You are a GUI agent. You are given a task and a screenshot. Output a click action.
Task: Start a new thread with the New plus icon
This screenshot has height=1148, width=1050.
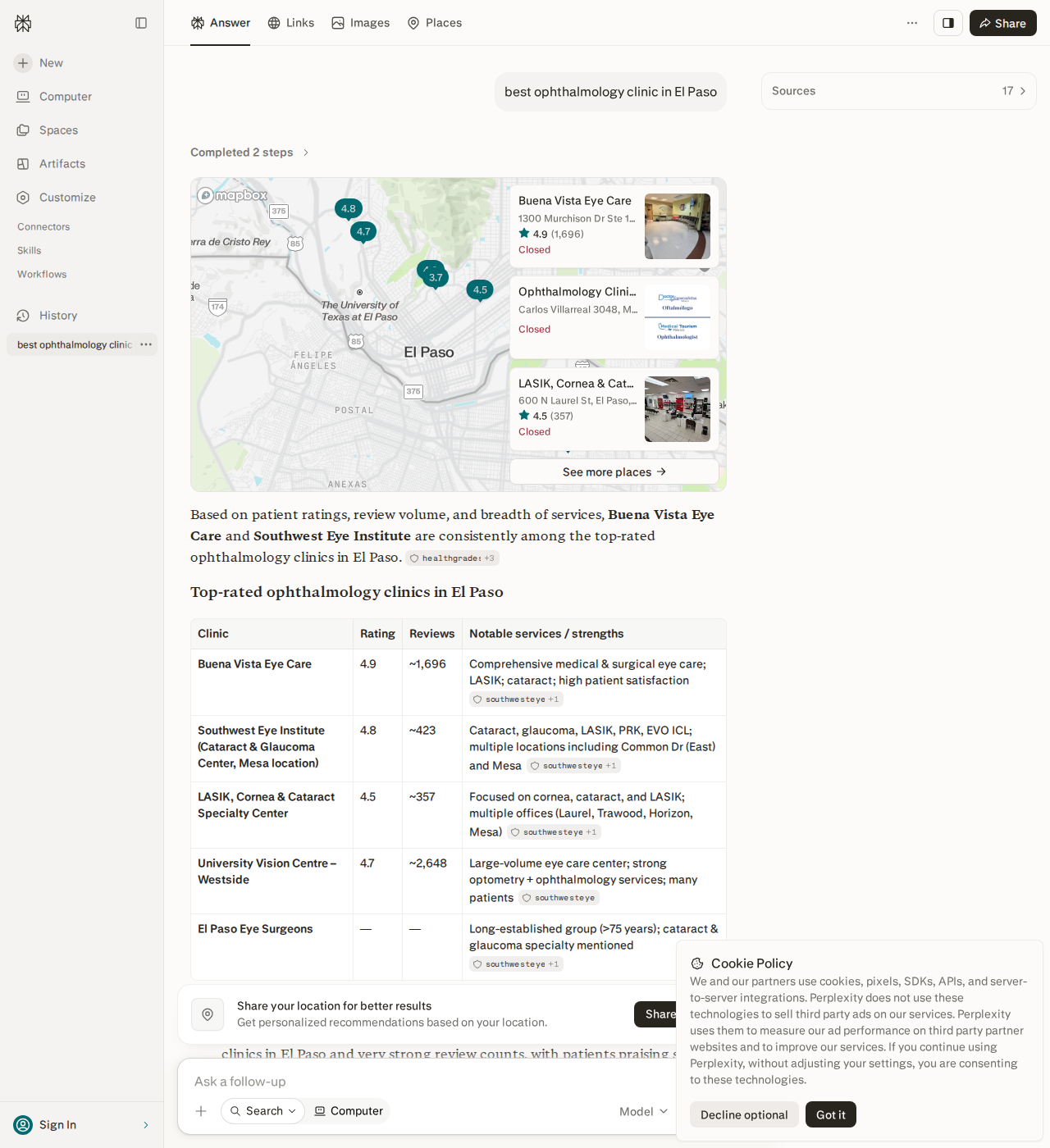(23, 63)
